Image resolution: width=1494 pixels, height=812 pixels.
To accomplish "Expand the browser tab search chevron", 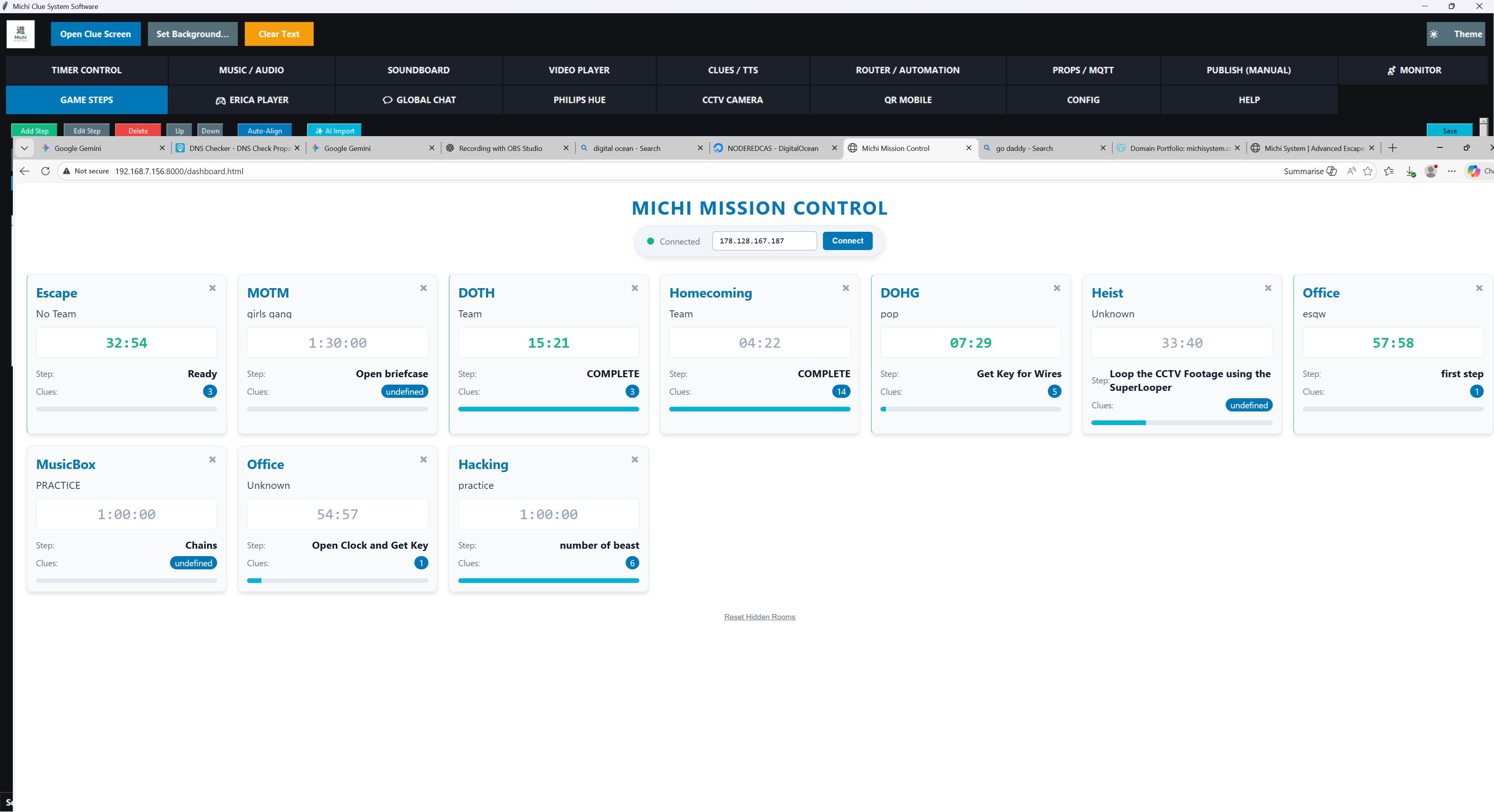I will (25, 149).
